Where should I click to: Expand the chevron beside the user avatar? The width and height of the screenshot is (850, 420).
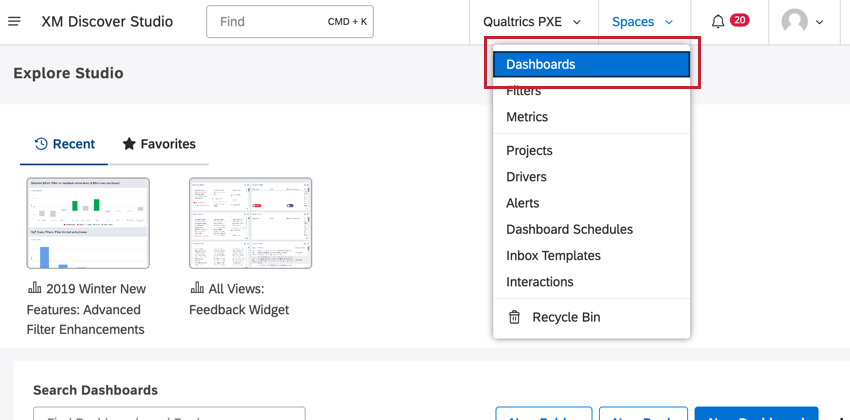820,21
